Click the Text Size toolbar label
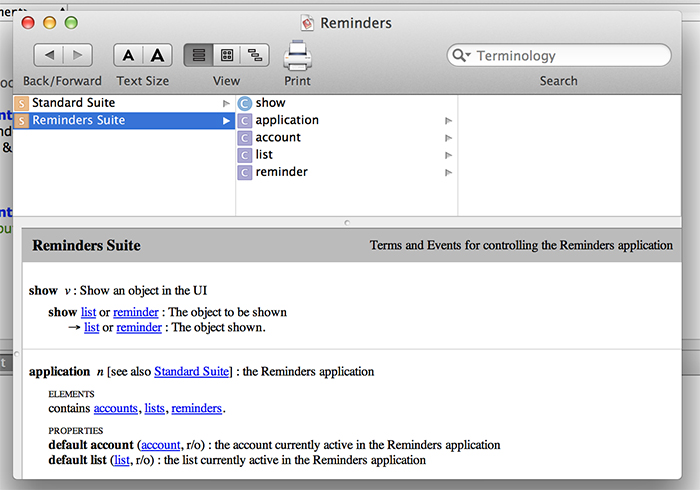 [142, 81]
